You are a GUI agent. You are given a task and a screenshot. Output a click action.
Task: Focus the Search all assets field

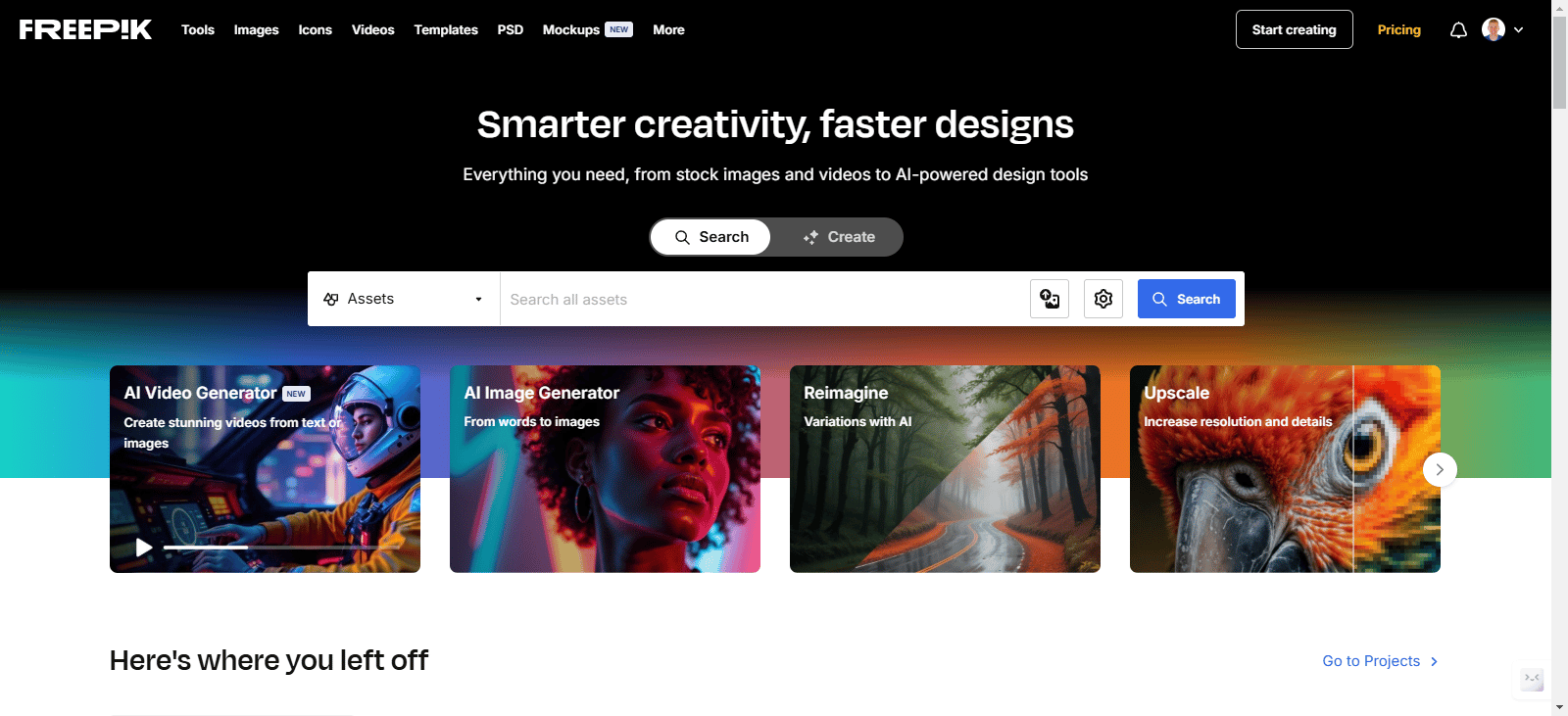click(x=764, y=299)
